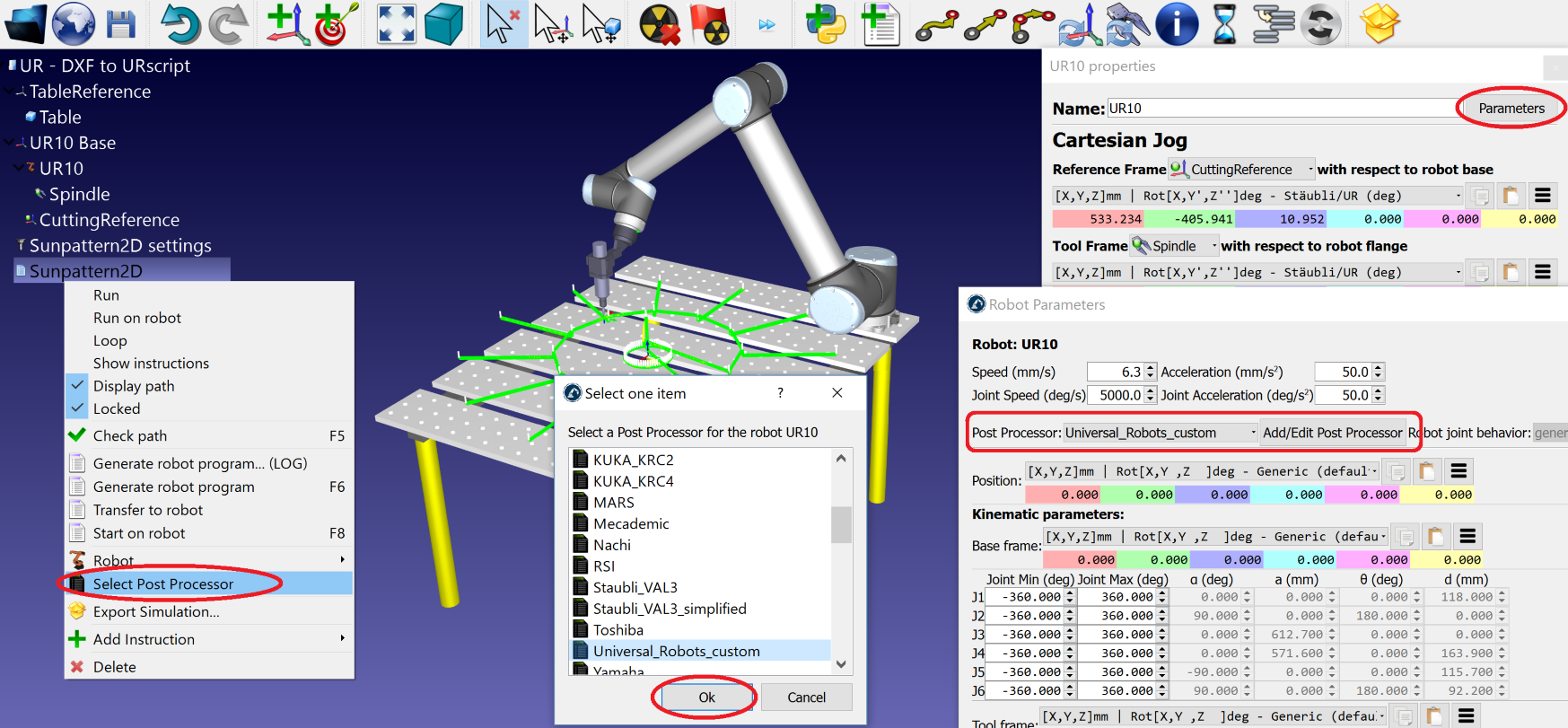Add show message info icon

click(1177, 24)
